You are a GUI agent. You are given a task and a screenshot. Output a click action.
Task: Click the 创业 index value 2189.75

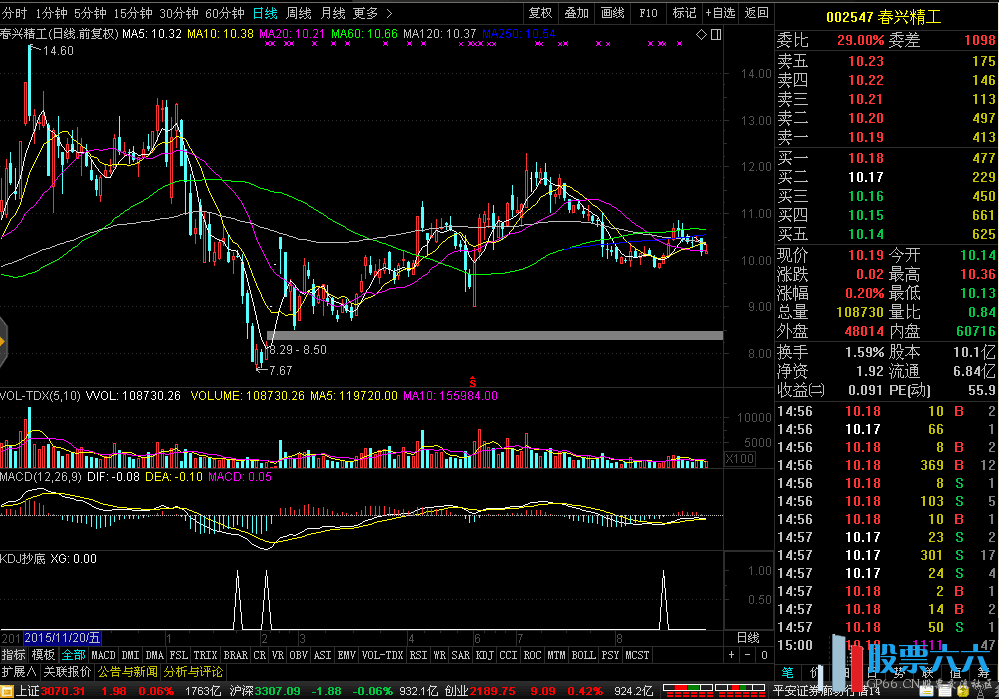(493, 691)
